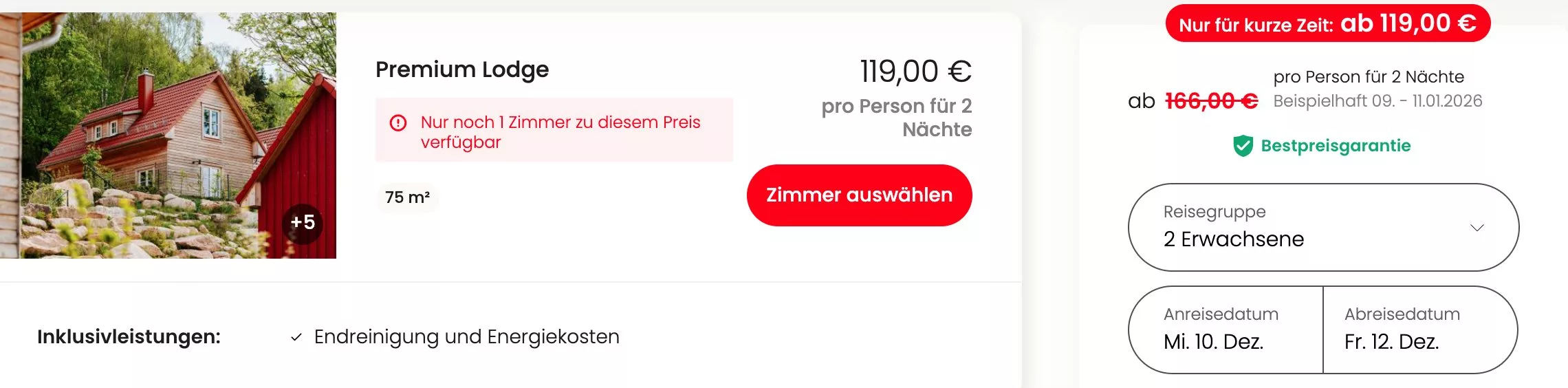The image size is (1568, 388).
Task: Click the Endreinigung und Energiekosten text
Action: pyautogui.click(x=466, y=337)
